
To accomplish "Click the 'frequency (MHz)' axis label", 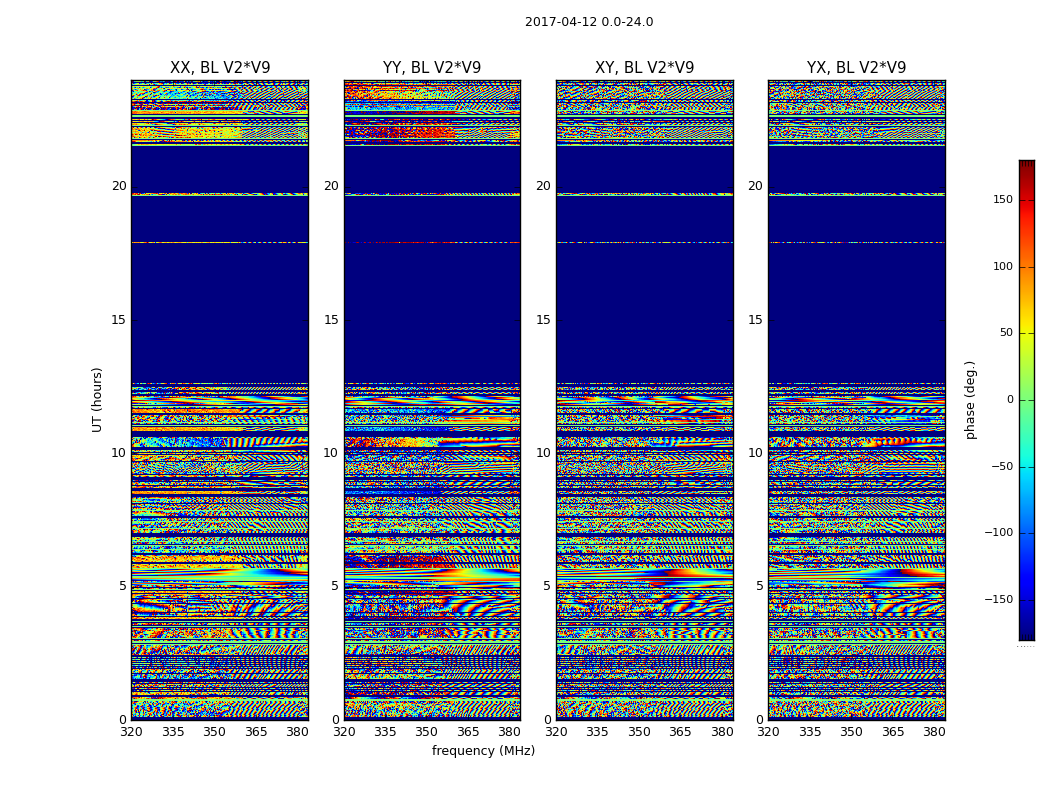I will coord(483,750).
